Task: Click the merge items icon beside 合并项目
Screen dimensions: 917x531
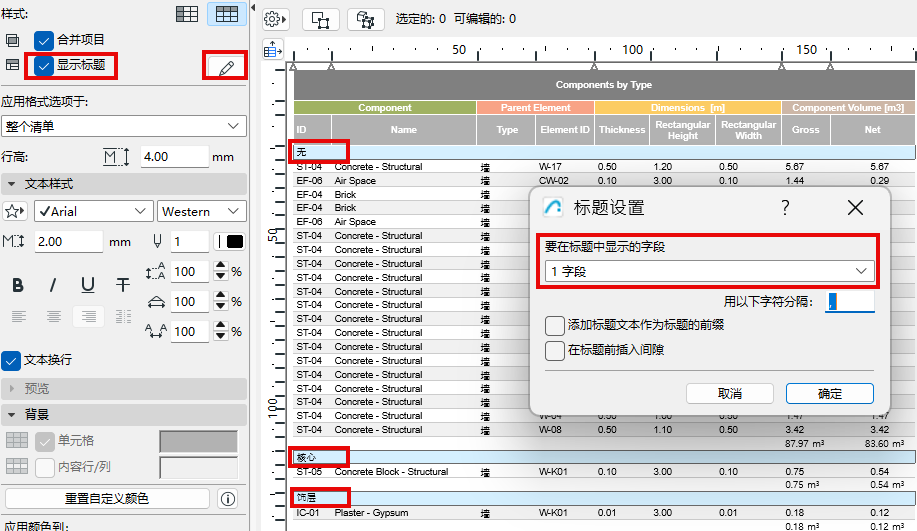Action: point(12,40)
